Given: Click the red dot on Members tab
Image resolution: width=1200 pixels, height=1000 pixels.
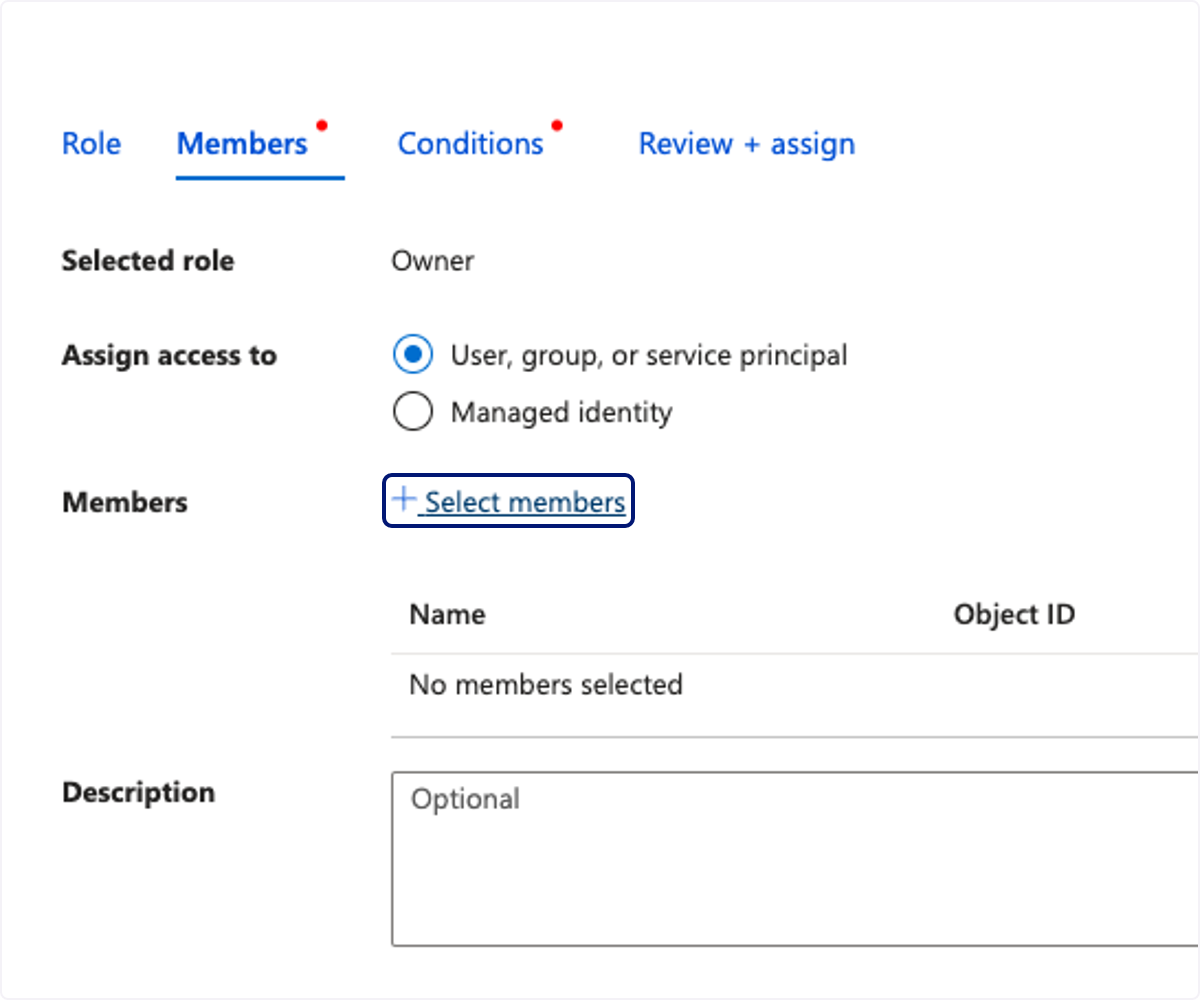Looking at the screenshot, I should 321,126.
